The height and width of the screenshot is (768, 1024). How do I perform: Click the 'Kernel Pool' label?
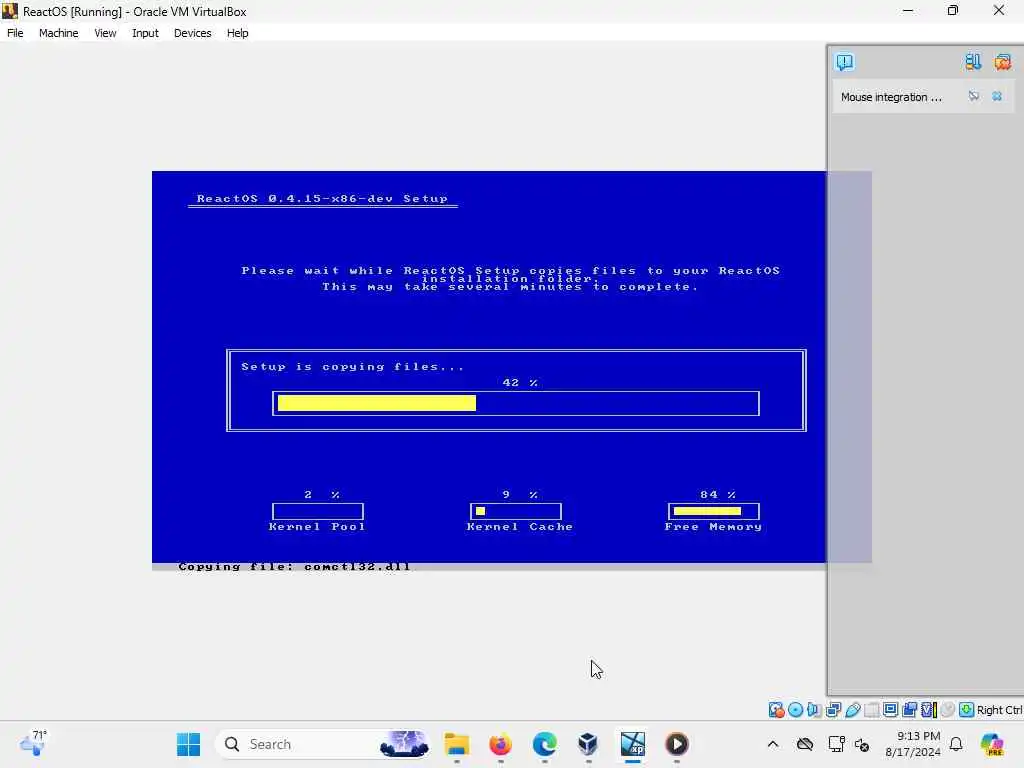[x=317, y=526]
